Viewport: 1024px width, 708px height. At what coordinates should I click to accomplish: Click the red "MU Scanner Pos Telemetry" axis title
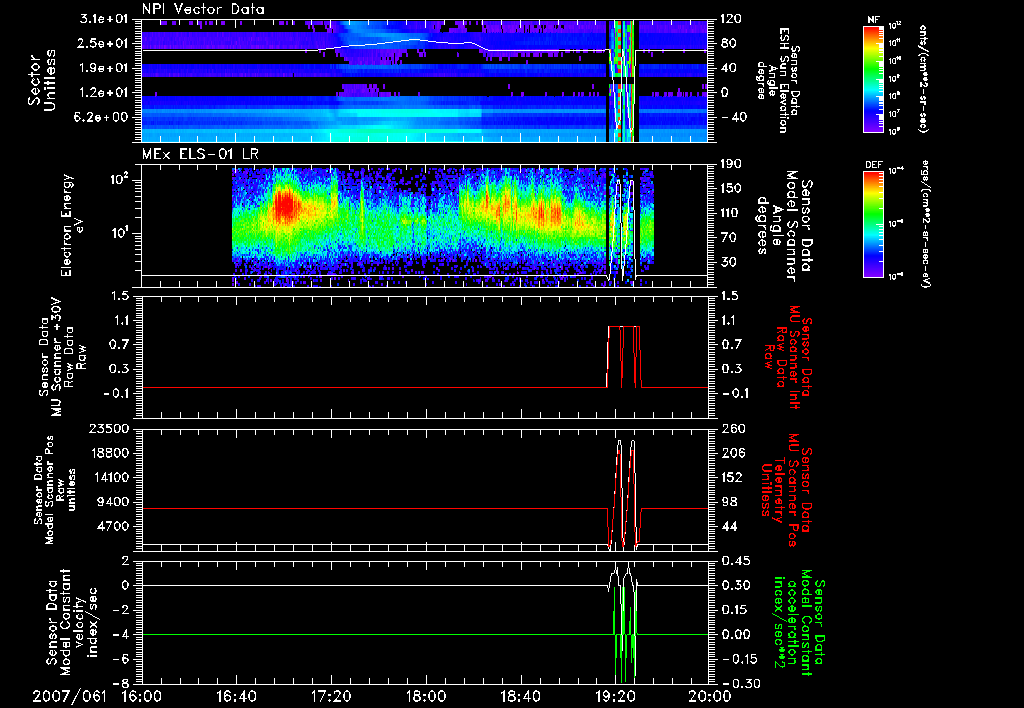pyautogui.click(x=787, y=490)
